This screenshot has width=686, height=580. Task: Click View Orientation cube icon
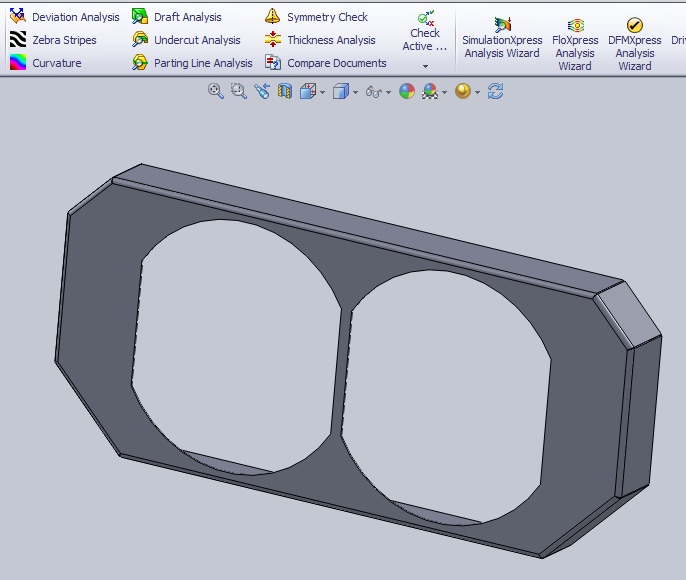[308, 91]
